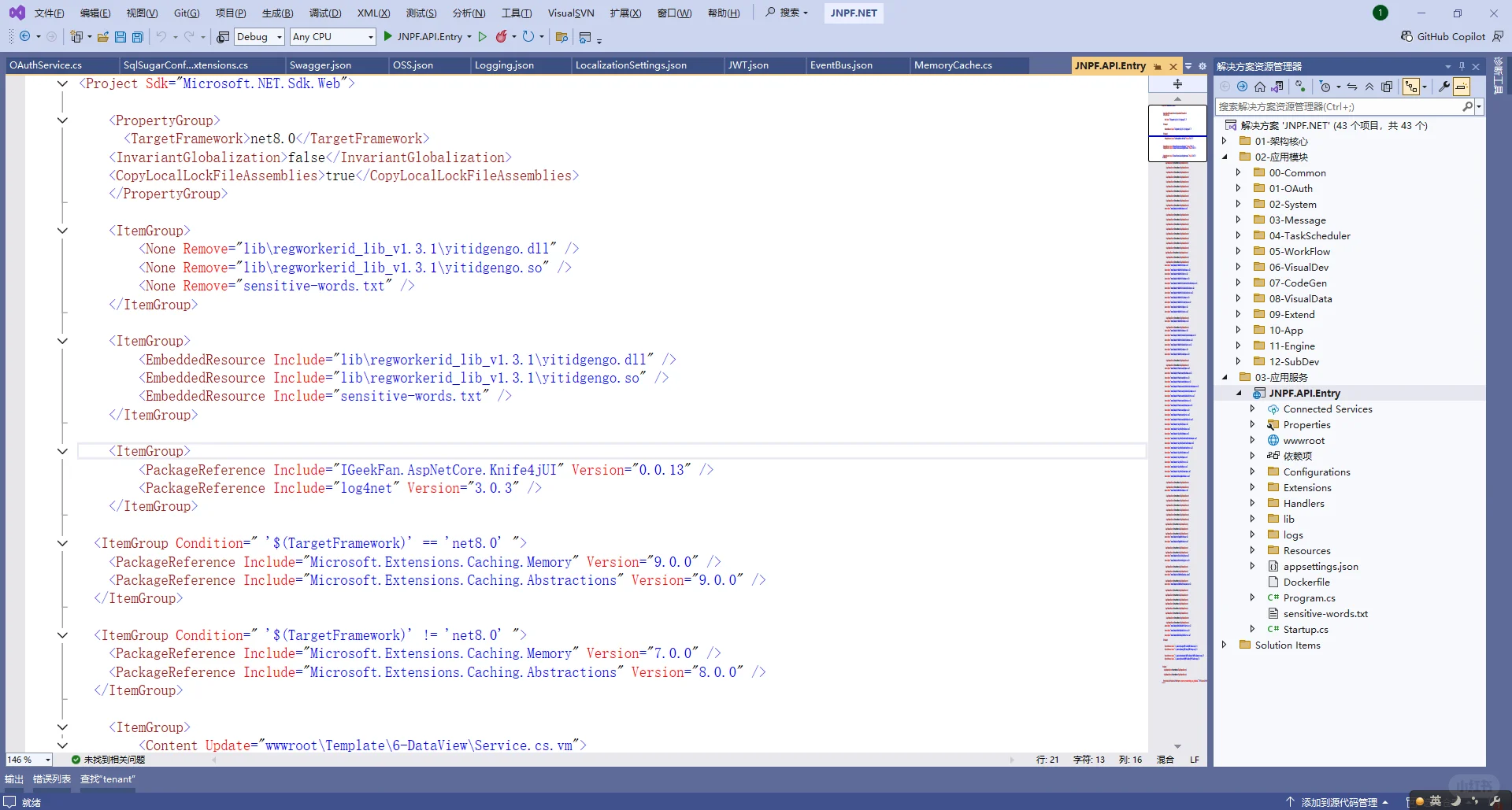Click the show all files icon
The image size is (1512, 810).
(x=1387, y=87)
